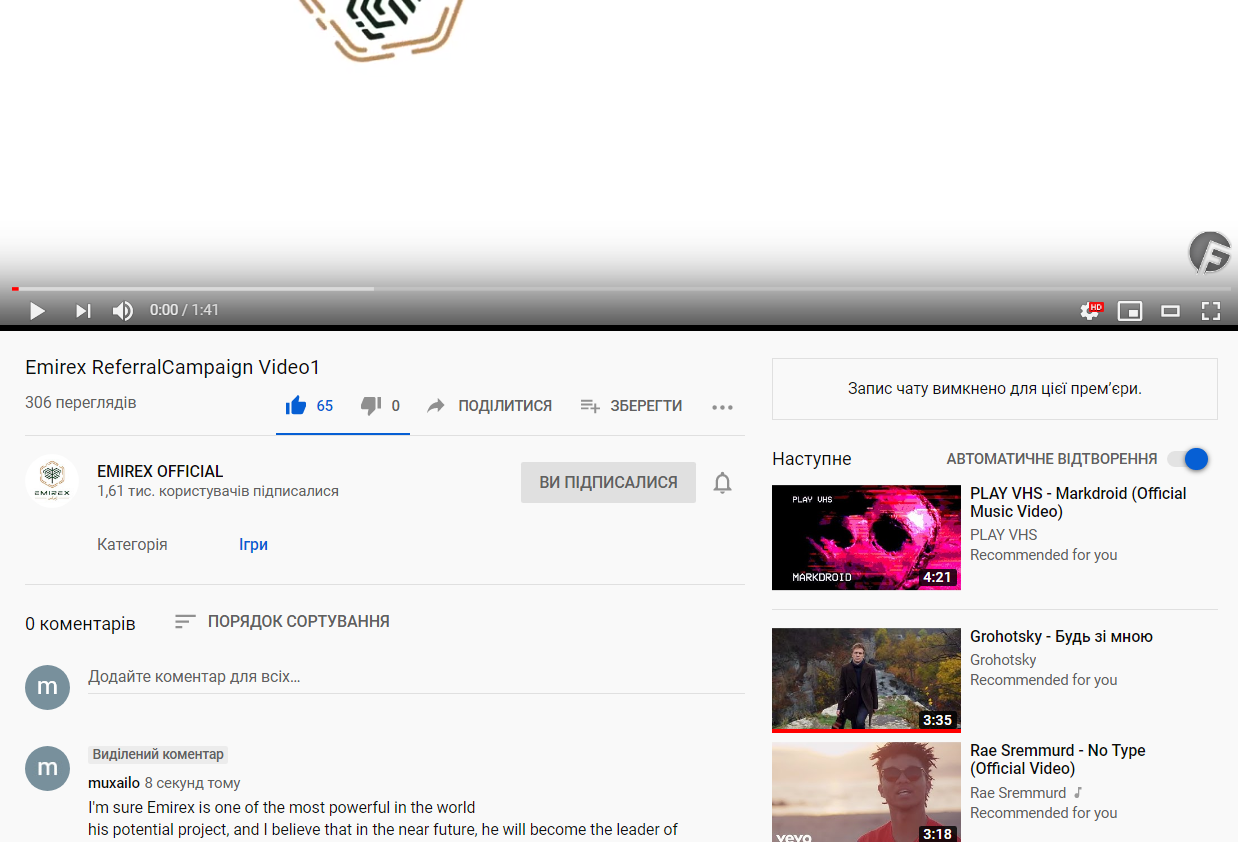The image size is (1238, 842).
Task: Open the muxailo commenter name
Action: pos(114,783)
